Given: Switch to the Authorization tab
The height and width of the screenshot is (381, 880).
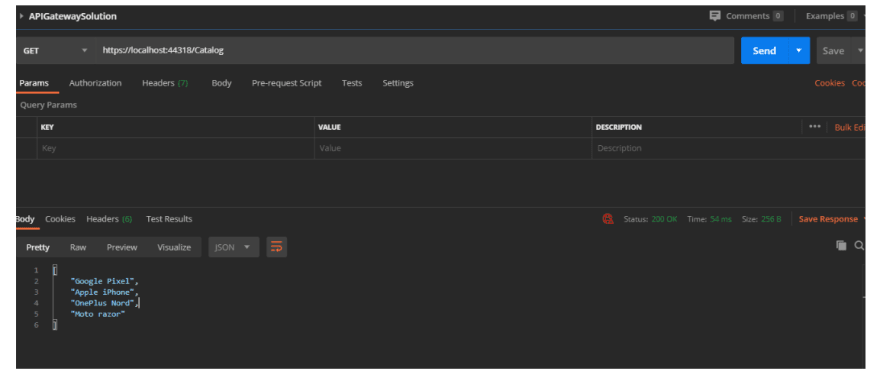Looking at the screenshot, I should point(95,83).
